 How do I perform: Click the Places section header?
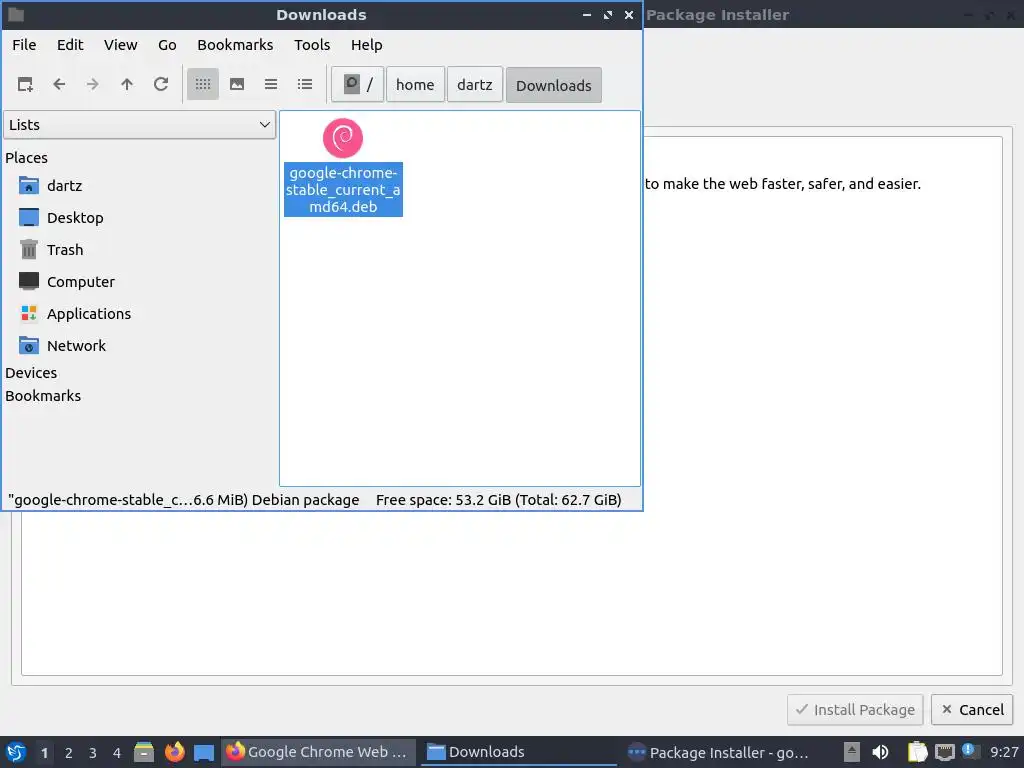click(26, 158)
